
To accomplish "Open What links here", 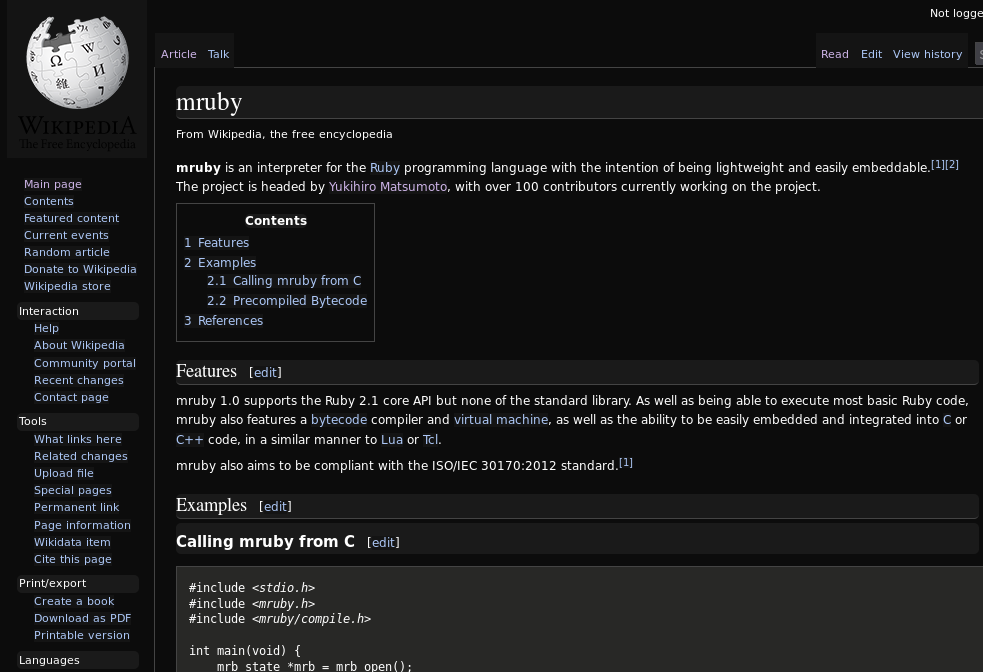I will point(78,439).
